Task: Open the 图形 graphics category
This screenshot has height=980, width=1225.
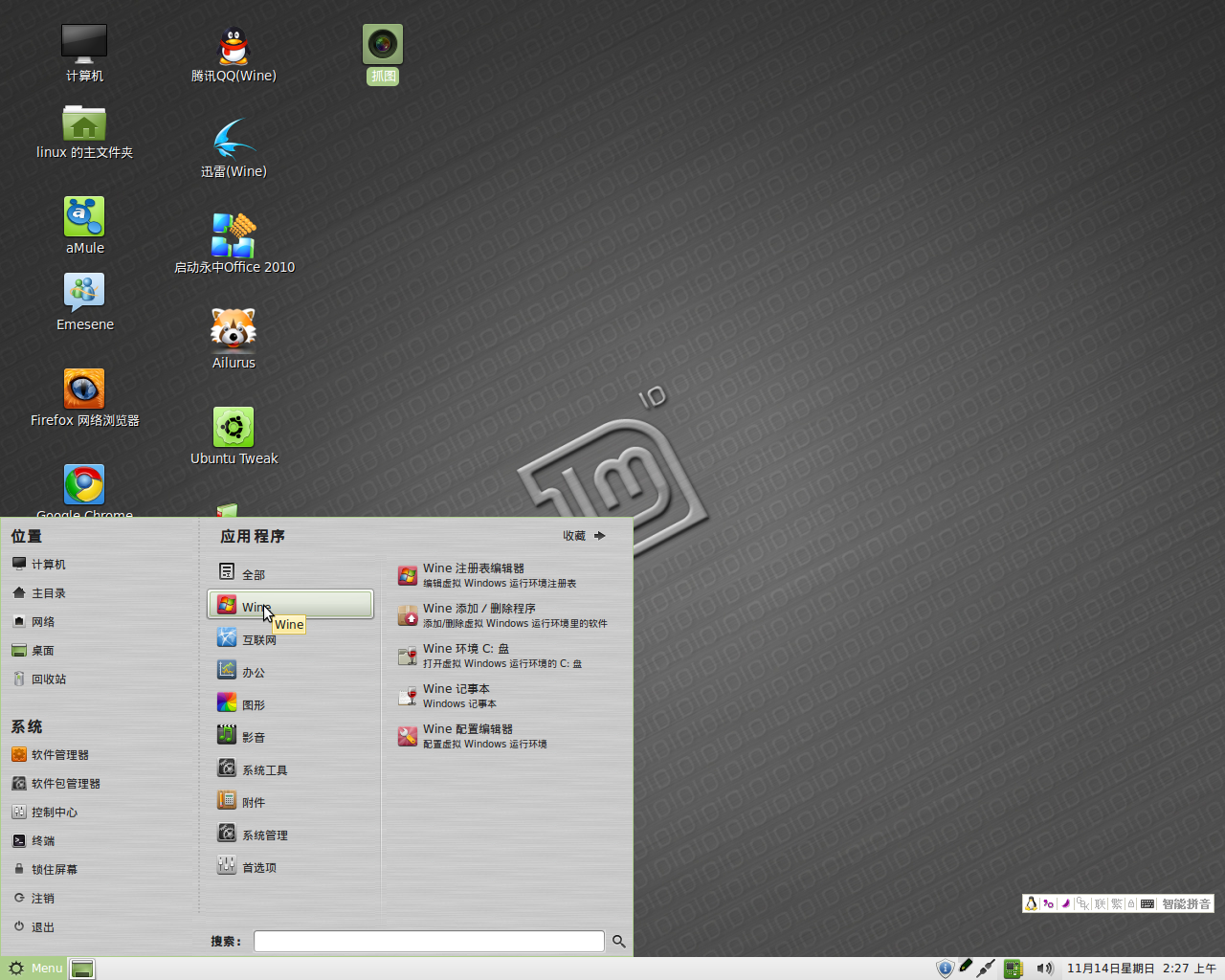Action: click(x=290, y=703)
